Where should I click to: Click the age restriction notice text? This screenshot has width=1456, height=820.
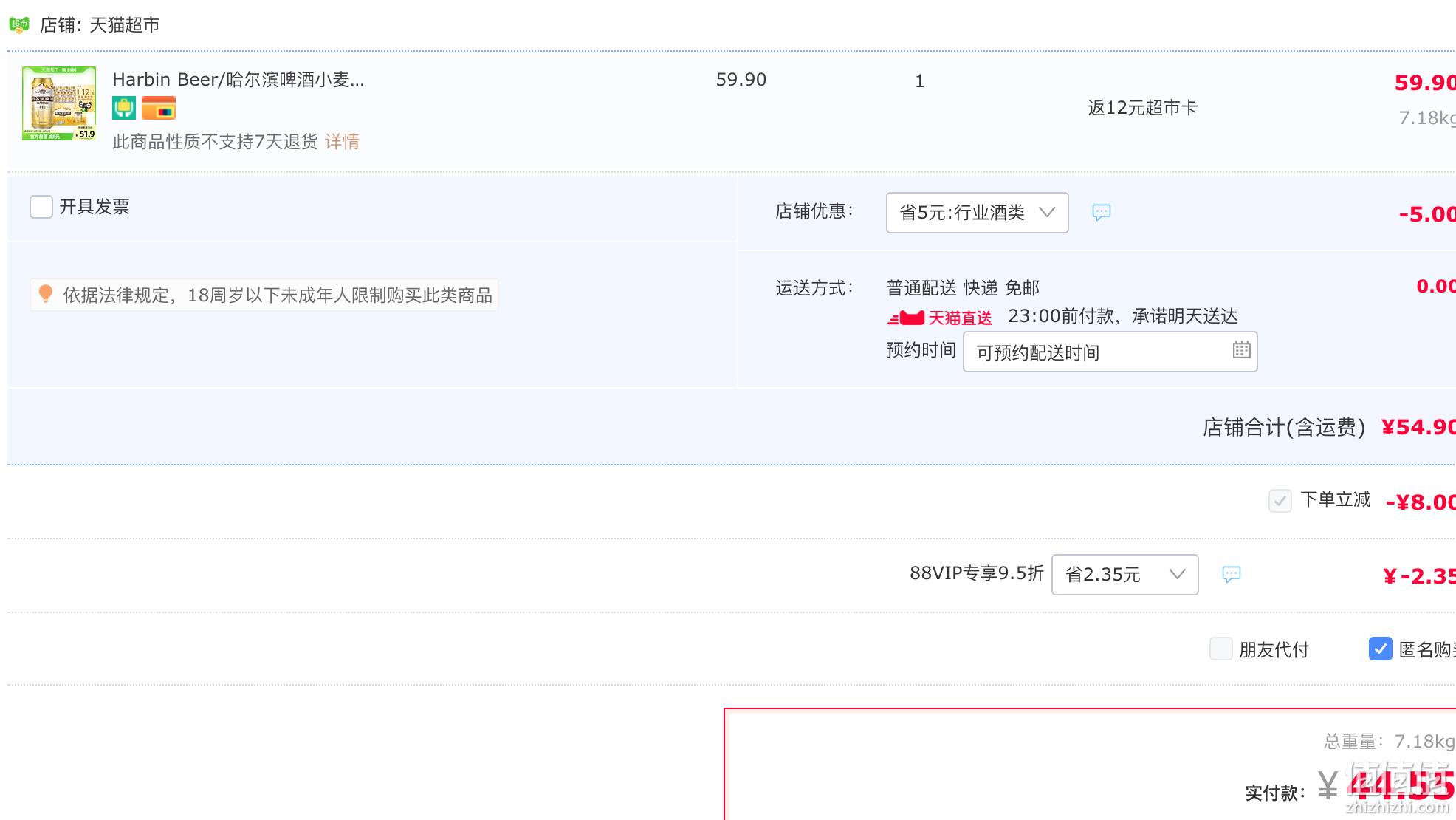[x=278, y=295]
